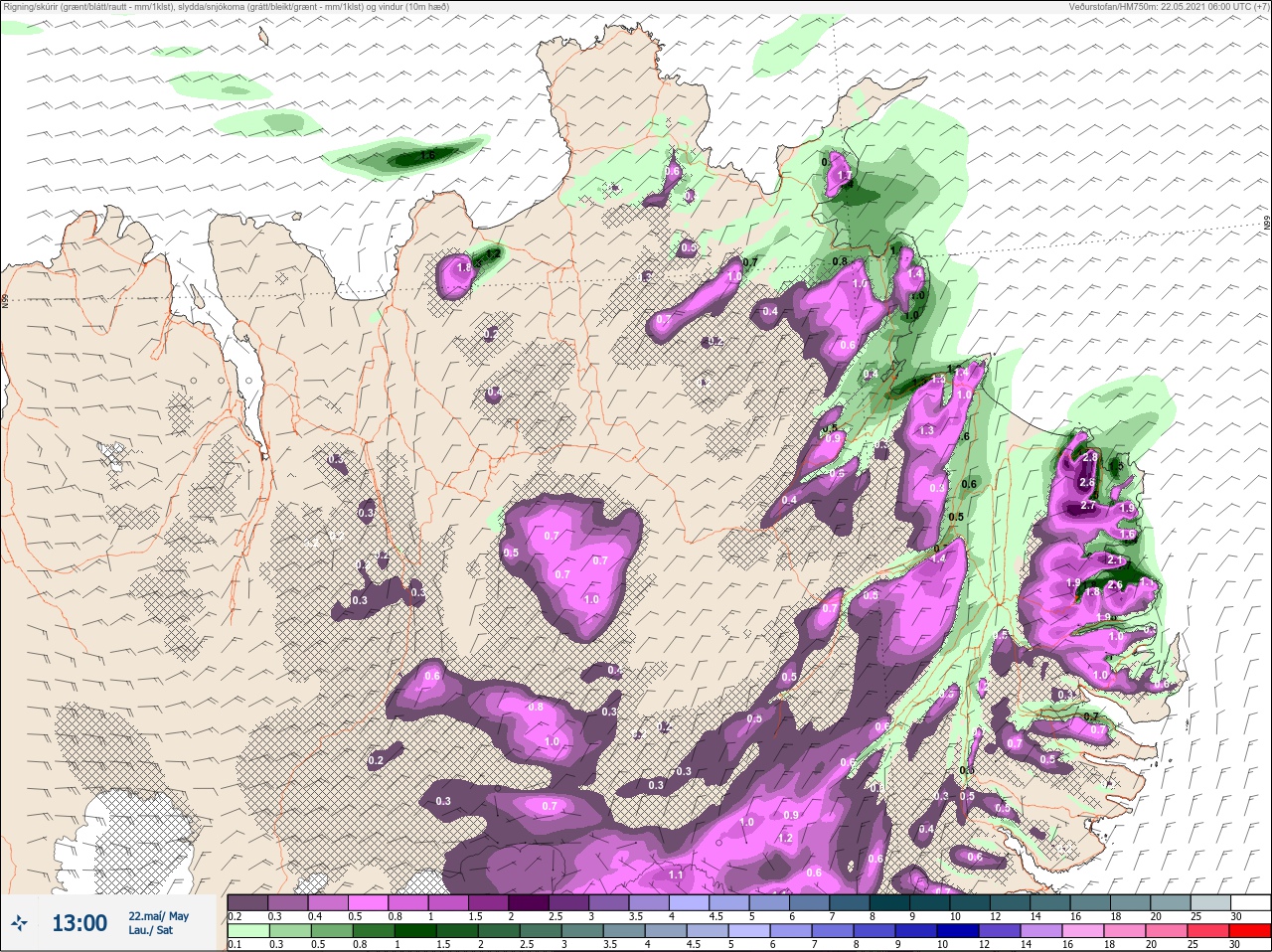
Task: Click the 2.8 precipitation value on the east coast
Action: point(1089,457)
